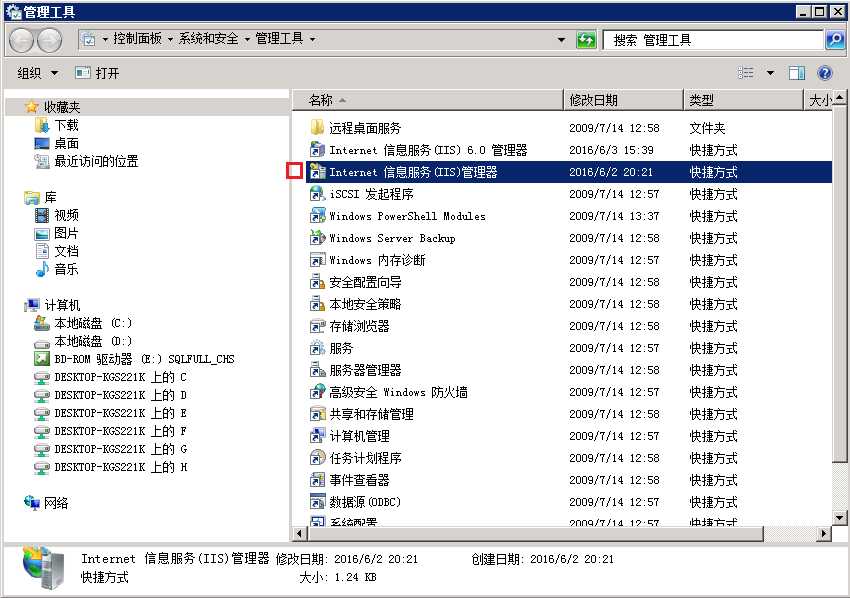
Task: Select DESKTOP-KGS221K 上的 C network drive
Action: [x=120, y=377]
